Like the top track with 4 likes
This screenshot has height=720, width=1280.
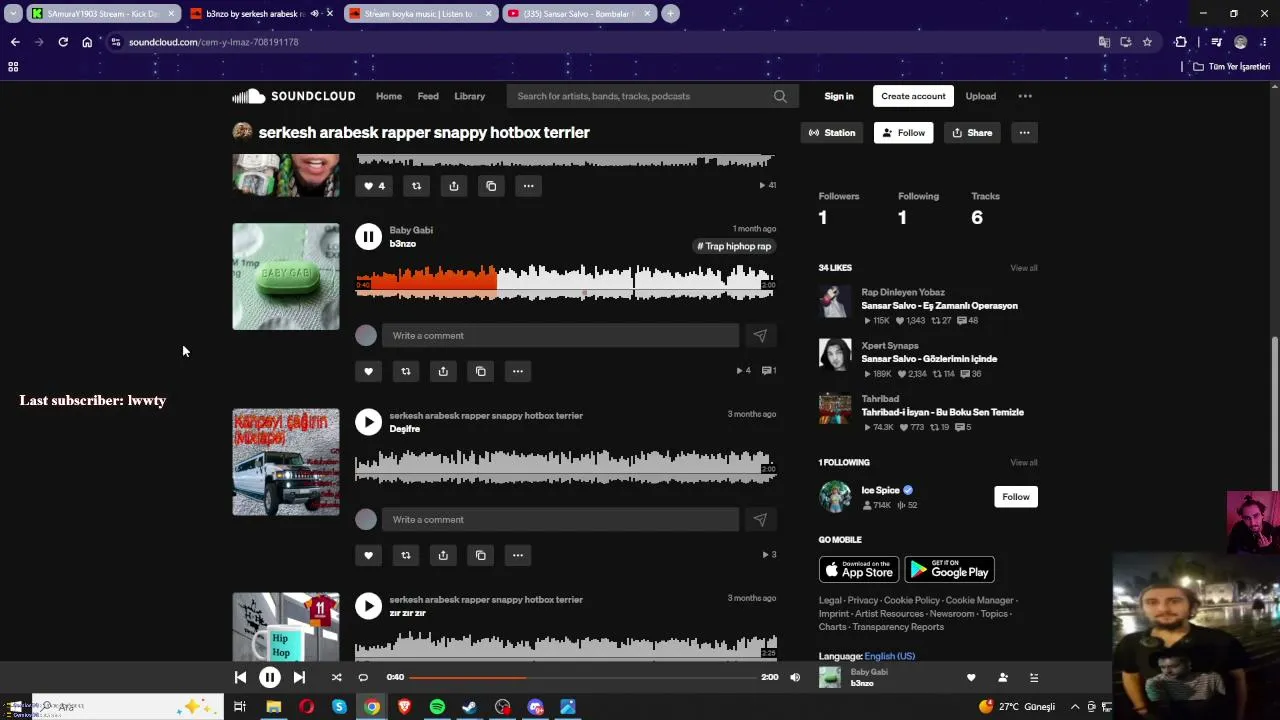[374, 186]
